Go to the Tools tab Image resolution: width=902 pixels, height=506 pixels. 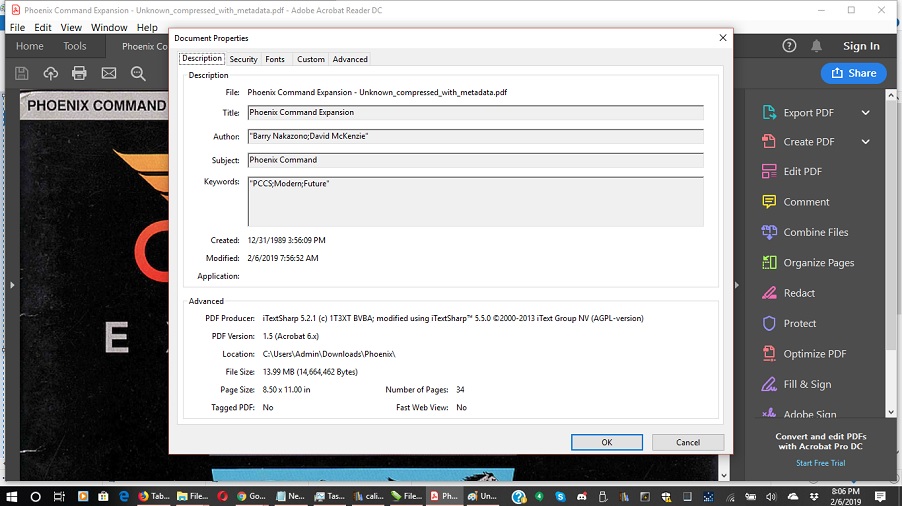tap(75, 46)
